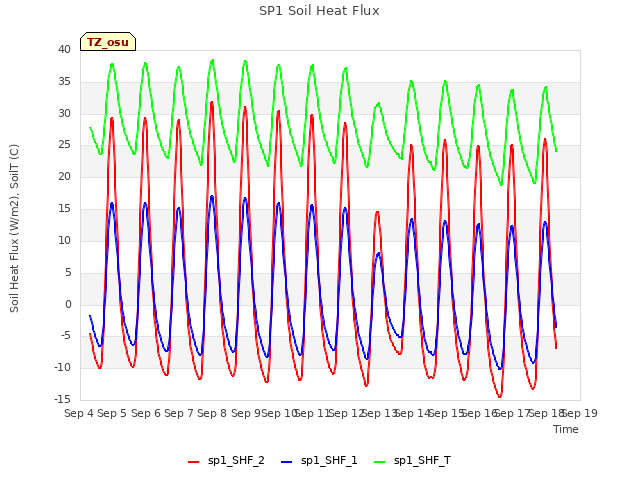
Task: Click the red sp1_SHF_2 legend swatch
Action: pyautogui.click(x=193, y=462)
